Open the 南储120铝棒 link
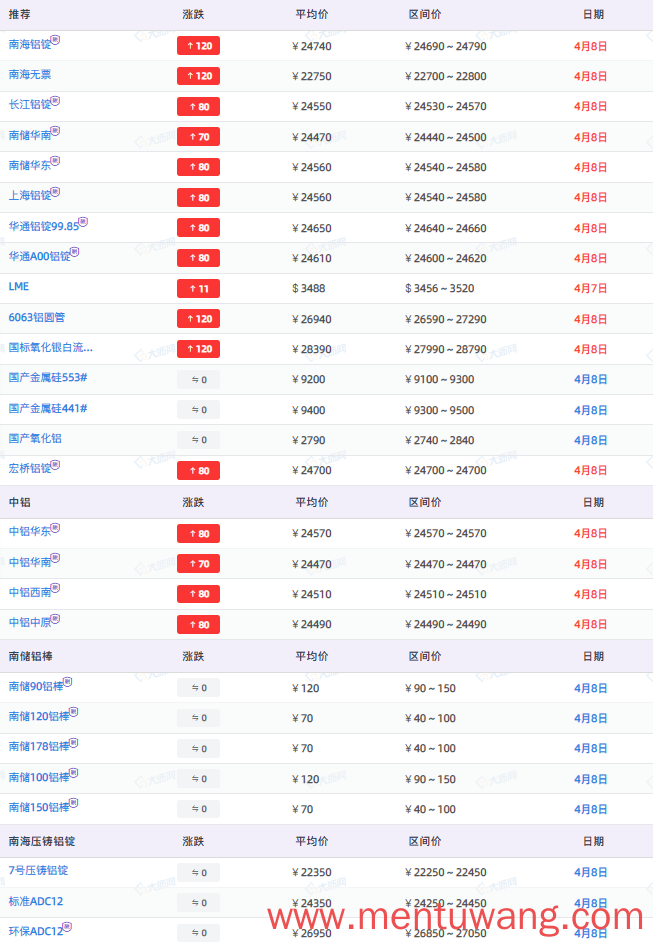This screenshot has height=947, width=653. point(39,717)
